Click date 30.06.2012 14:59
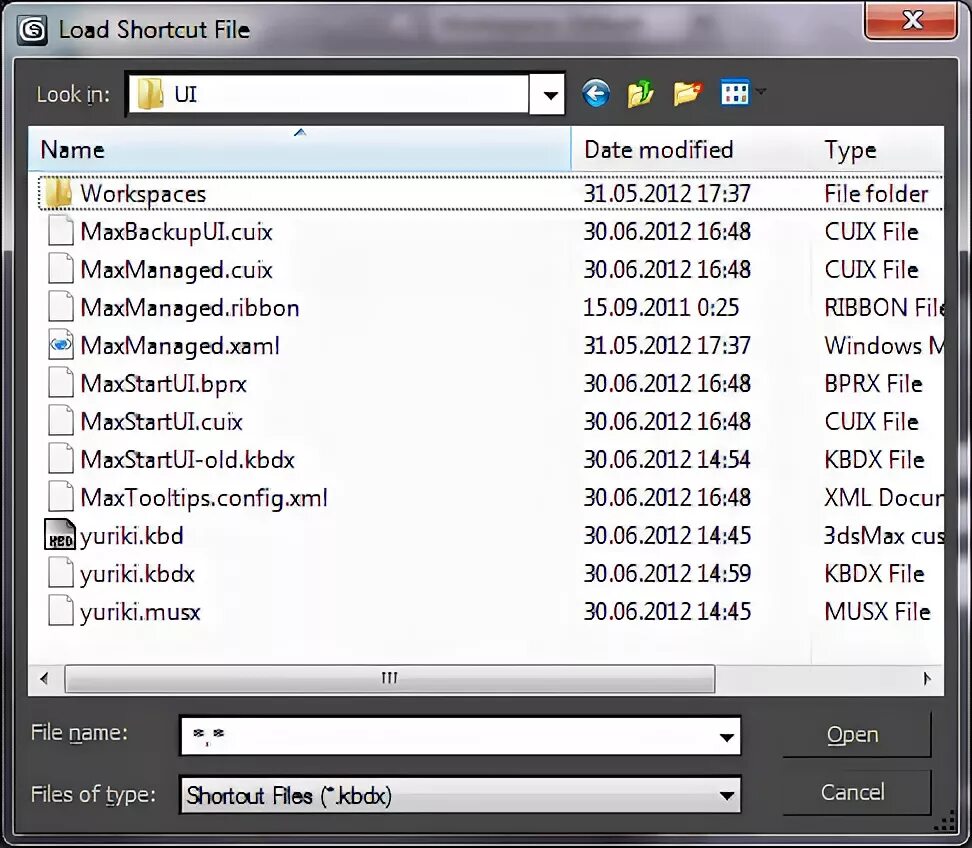This screenshot has width=972, height=848. click(667, 573)
